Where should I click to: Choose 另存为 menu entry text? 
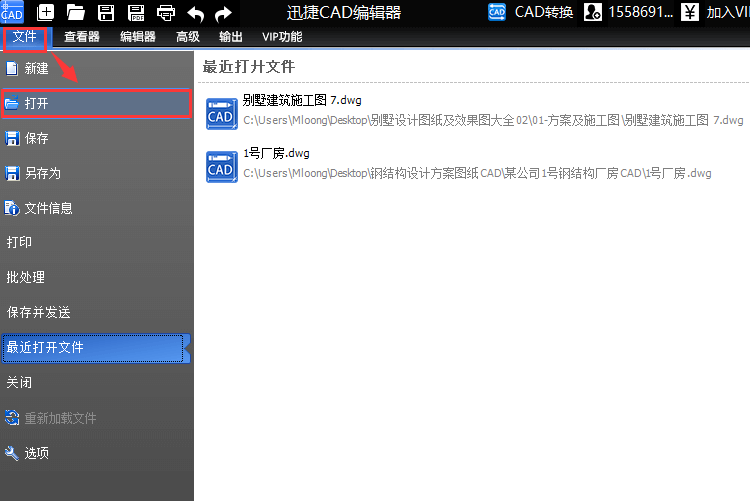[x=43, y=173]
